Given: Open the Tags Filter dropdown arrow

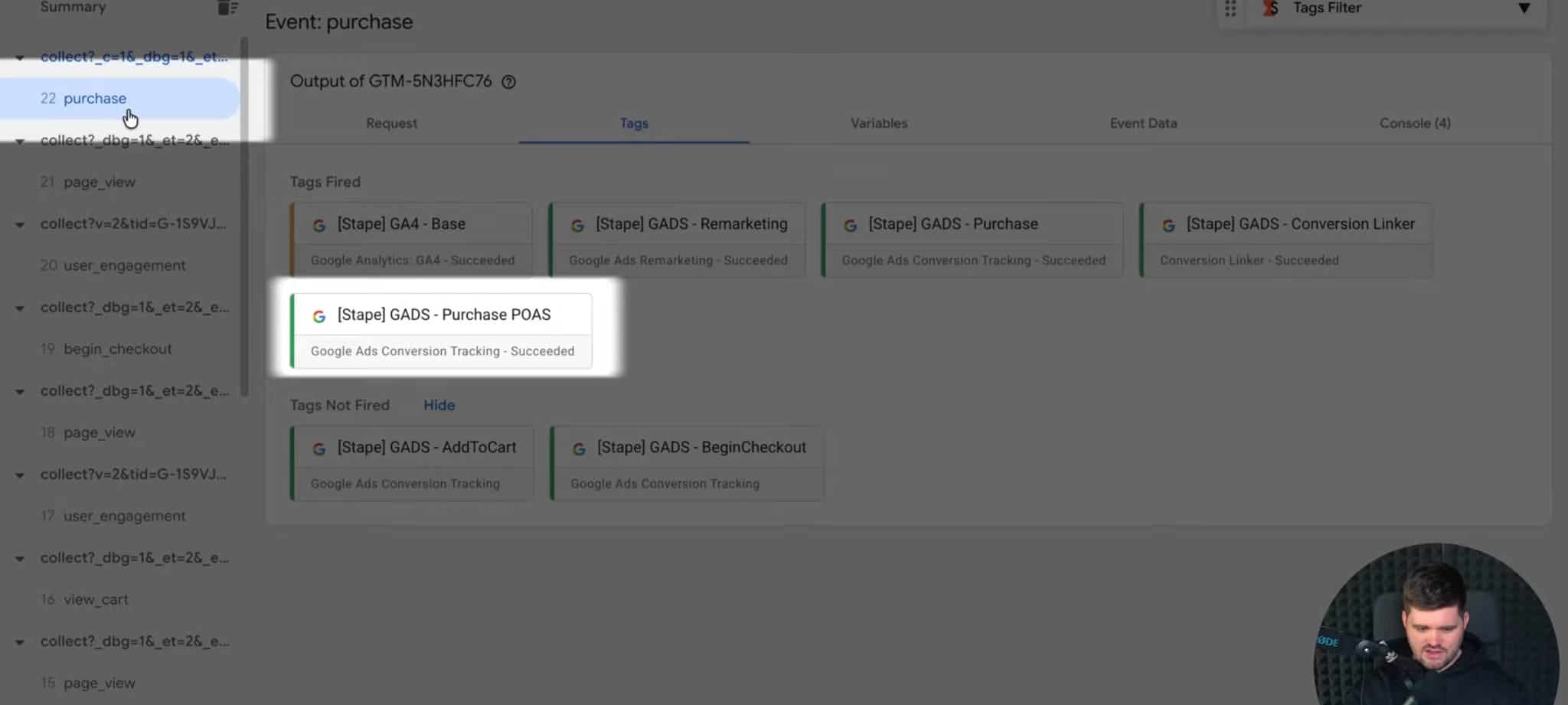Looking at the screenshot, I should [x=1524, y=8].
